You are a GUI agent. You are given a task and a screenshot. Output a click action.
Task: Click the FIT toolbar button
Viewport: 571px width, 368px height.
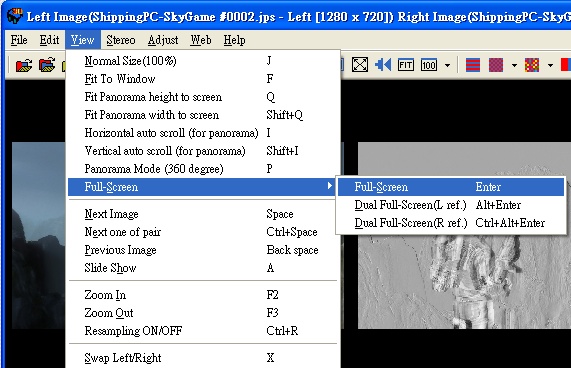tap(406, 65)
